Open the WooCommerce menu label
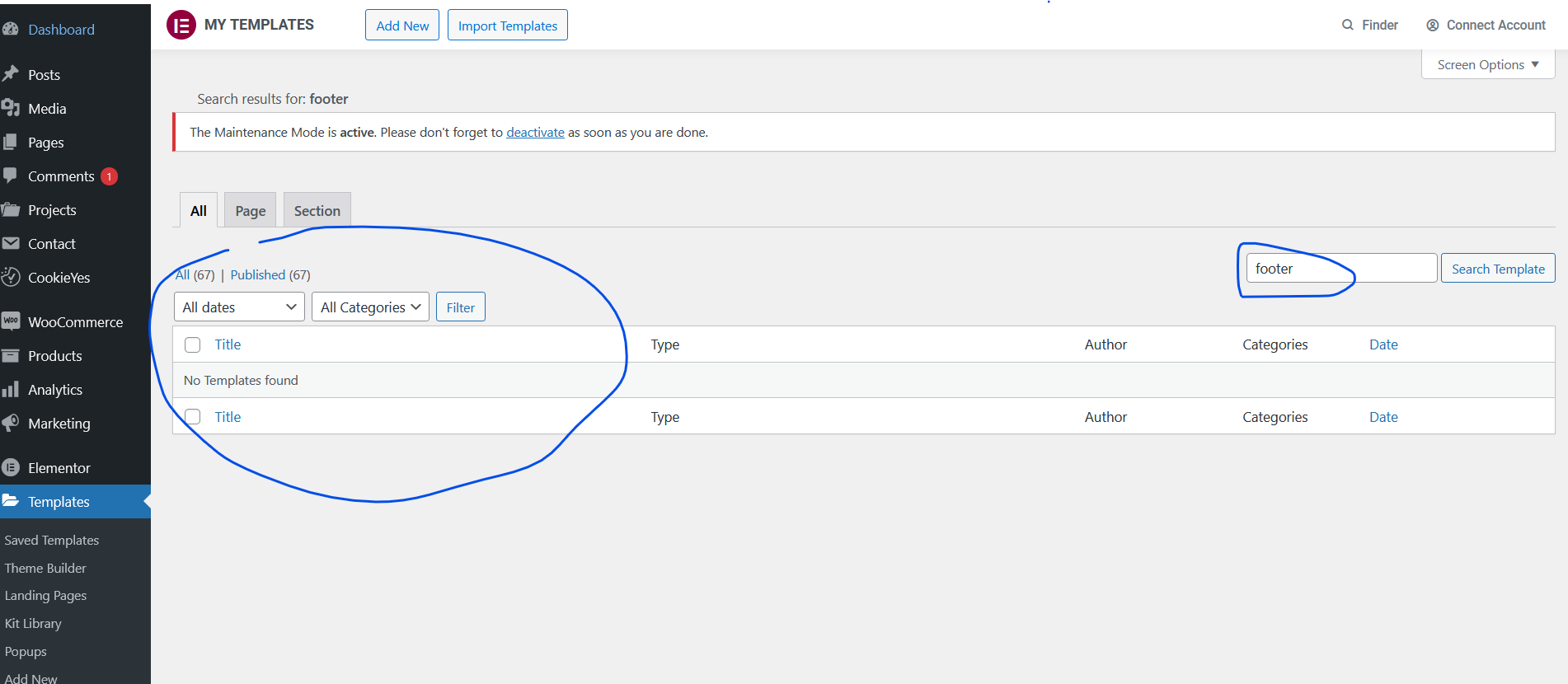The height and width of the screenshot is (684, 1568). click(75, 321)
